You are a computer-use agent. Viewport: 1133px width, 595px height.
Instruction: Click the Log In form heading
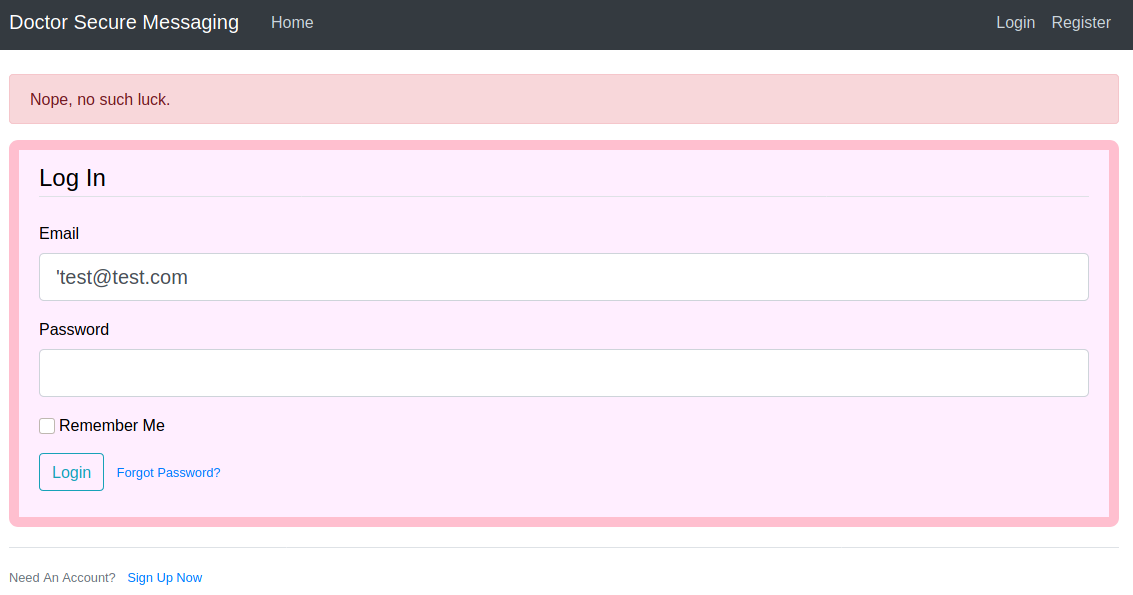[x=72, y=178]
